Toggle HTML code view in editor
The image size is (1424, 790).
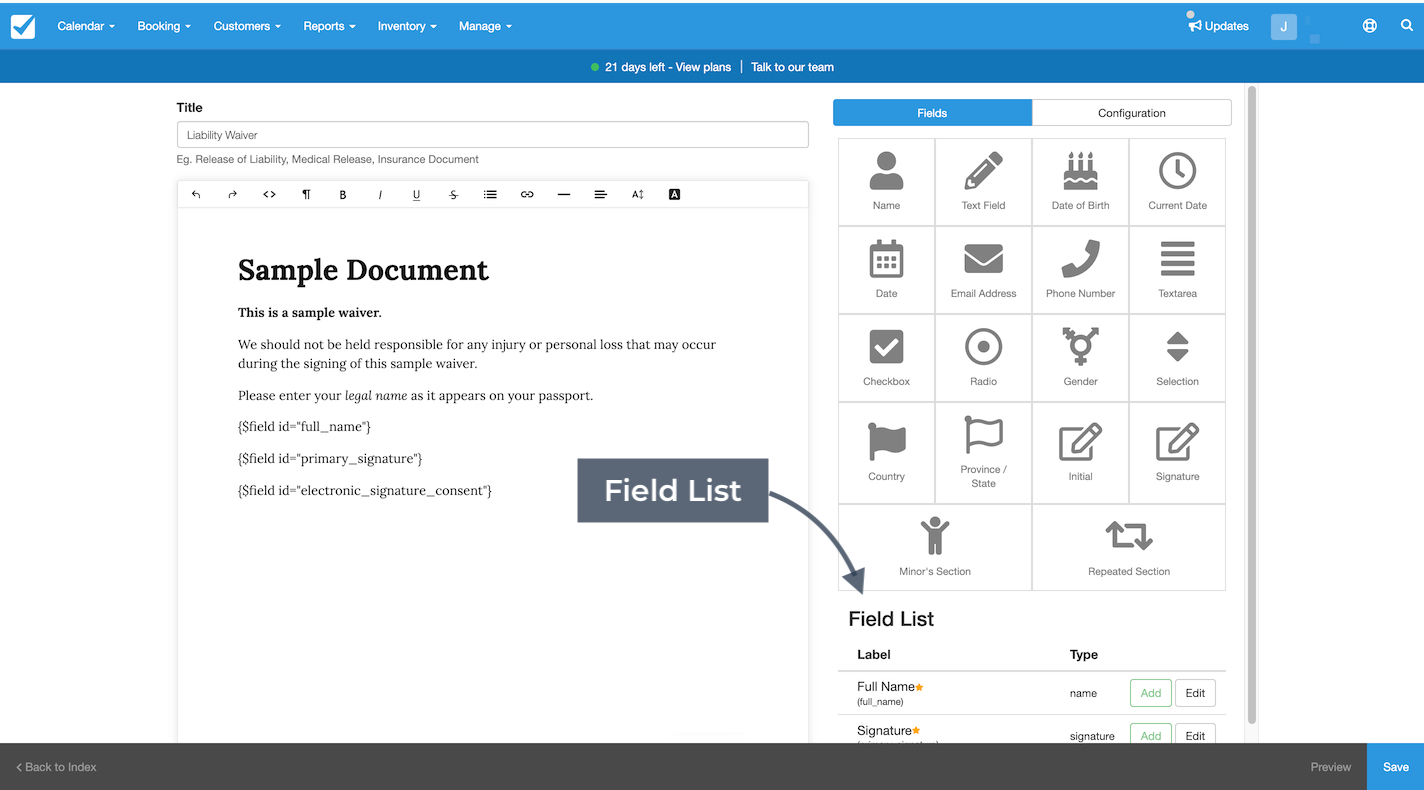pyautogui.click(x=269, y=195)
